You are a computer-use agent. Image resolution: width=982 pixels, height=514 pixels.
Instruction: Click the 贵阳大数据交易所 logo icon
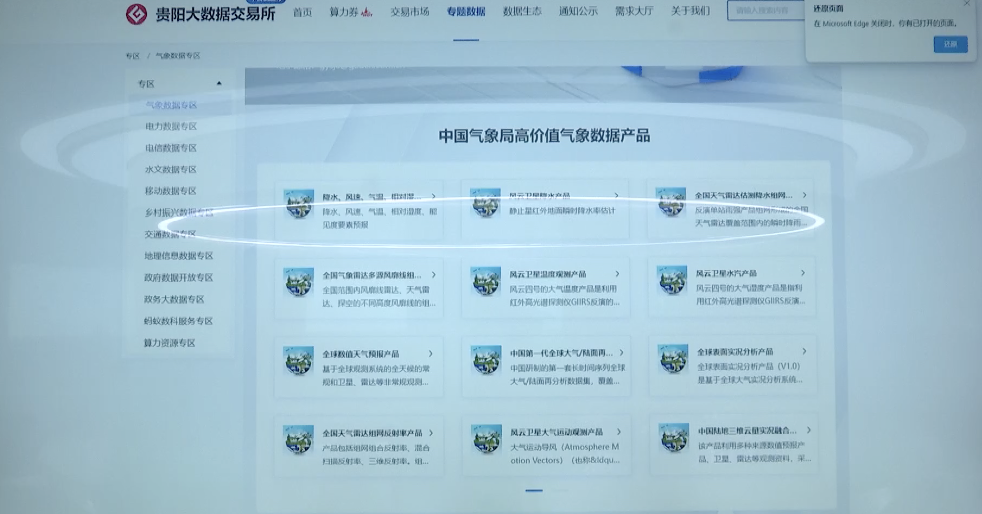pyautogui.click(x=137, y=13)
